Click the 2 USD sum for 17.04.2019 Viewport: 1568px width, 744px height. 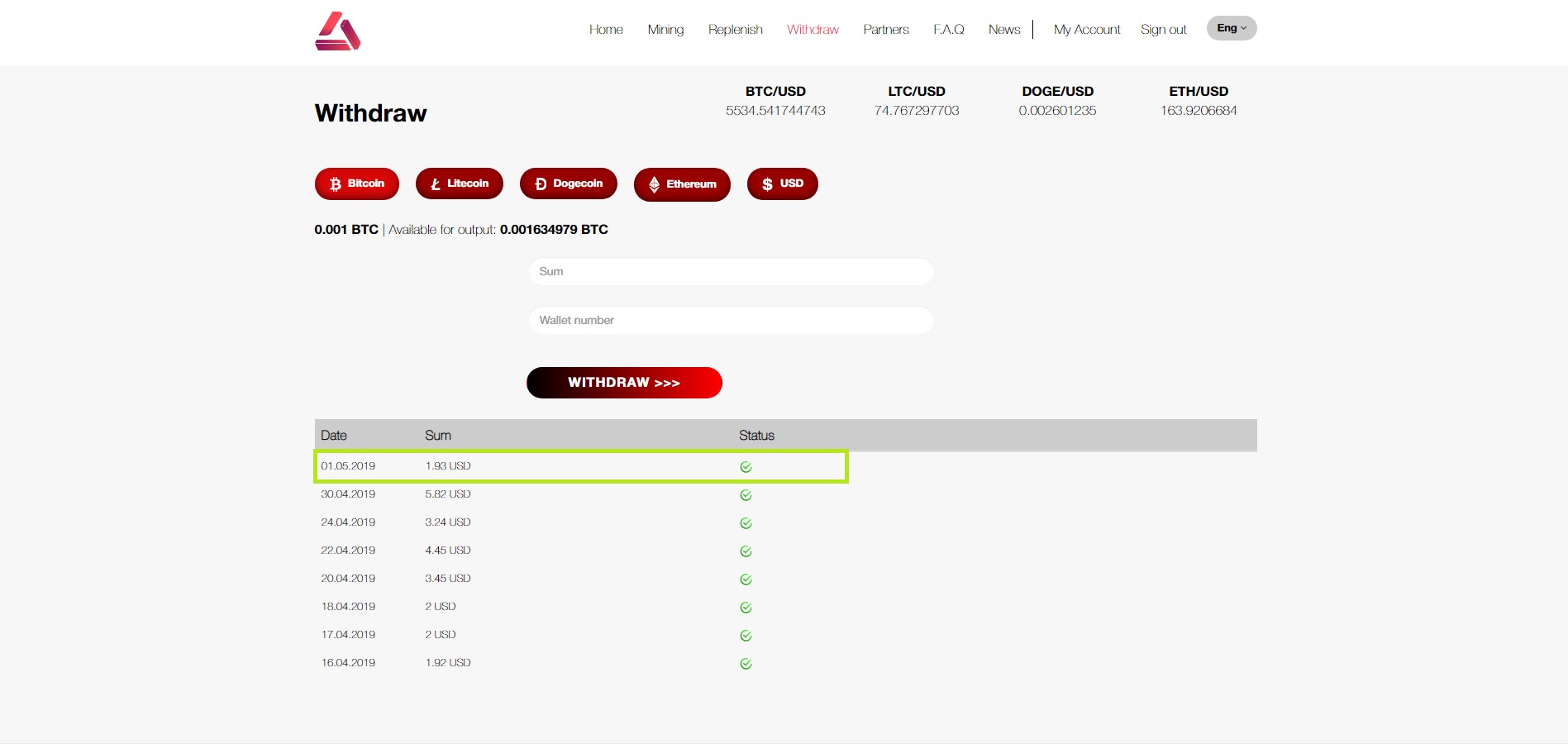click(441, 635)
